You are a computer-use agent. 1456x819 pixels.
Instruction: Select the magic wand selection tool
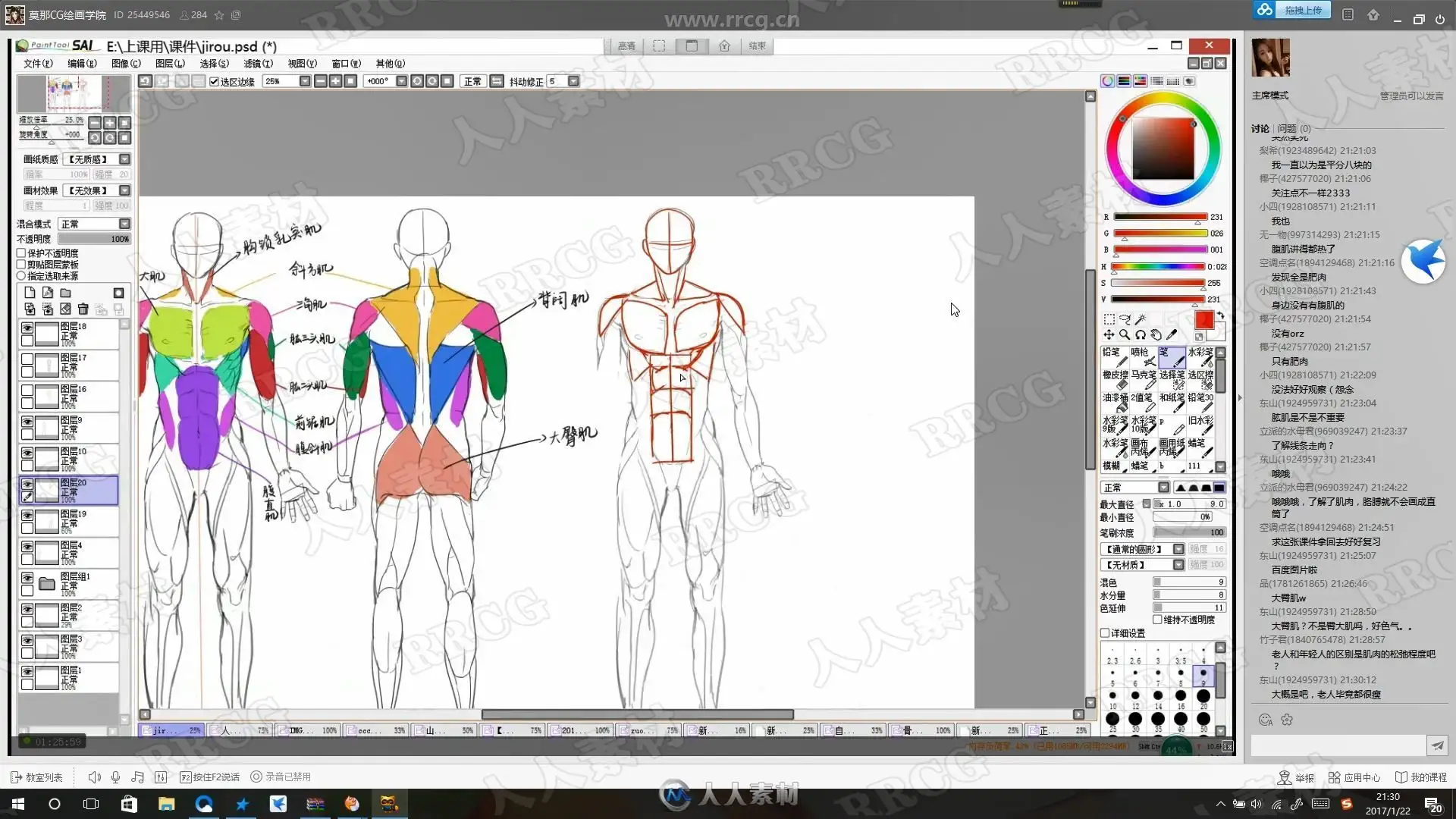(1140, 319)
